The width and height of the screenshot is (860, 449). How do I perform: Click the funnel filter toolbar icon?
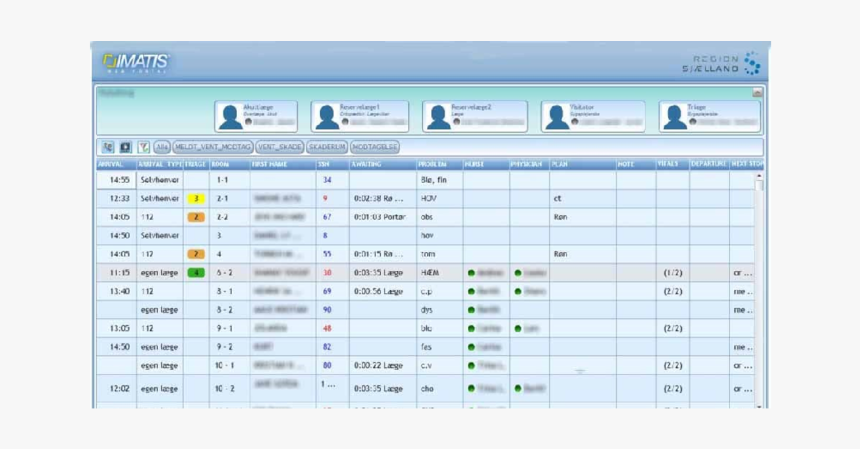click(144, 147)
